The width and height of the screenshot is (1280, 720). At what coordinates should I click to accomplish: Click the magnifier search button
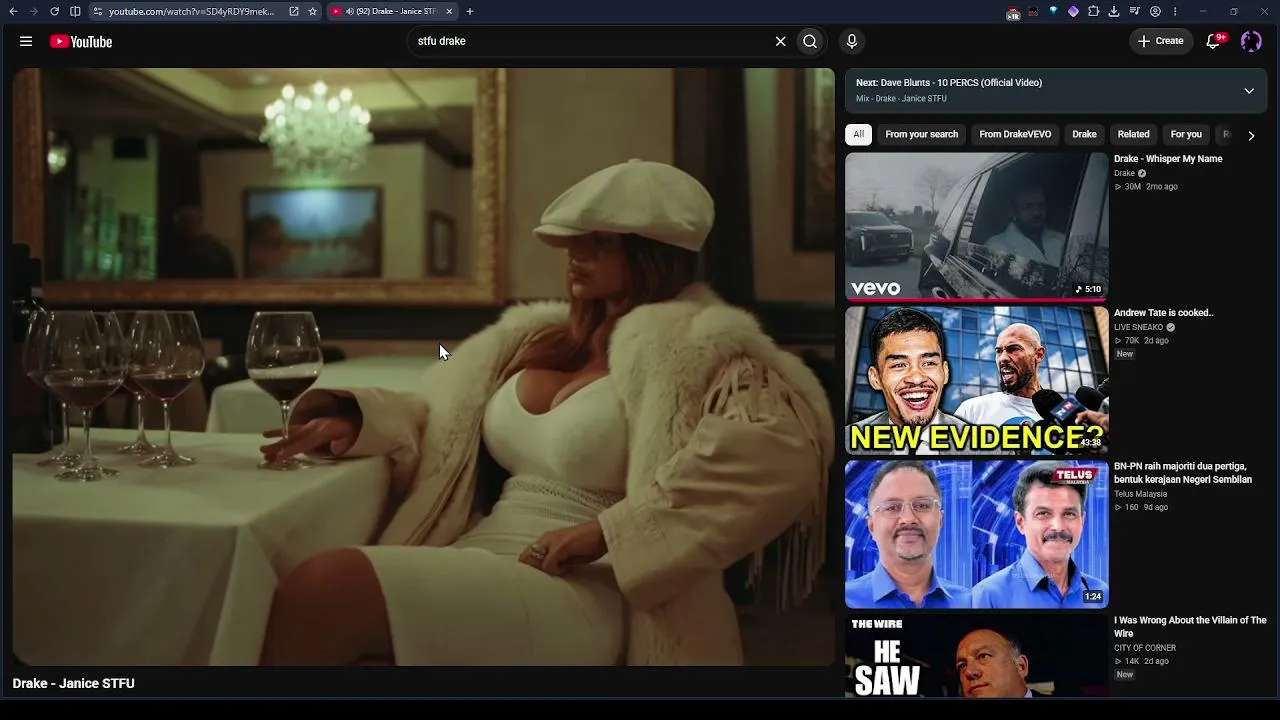(810, 41)
